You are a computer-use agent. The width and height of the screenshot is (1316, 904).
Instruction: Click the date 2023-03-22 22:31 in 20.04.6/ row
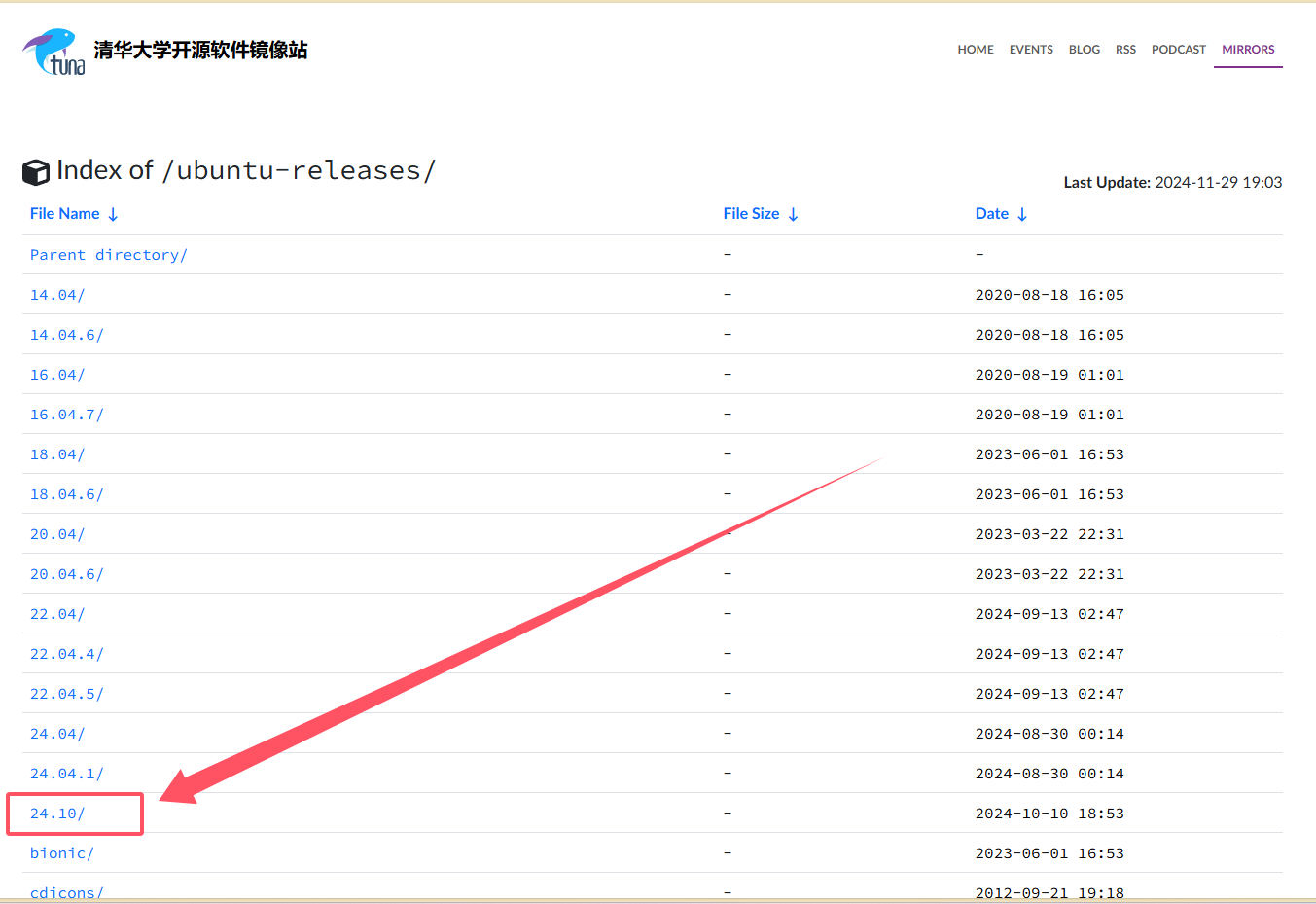pos(1049,574)
